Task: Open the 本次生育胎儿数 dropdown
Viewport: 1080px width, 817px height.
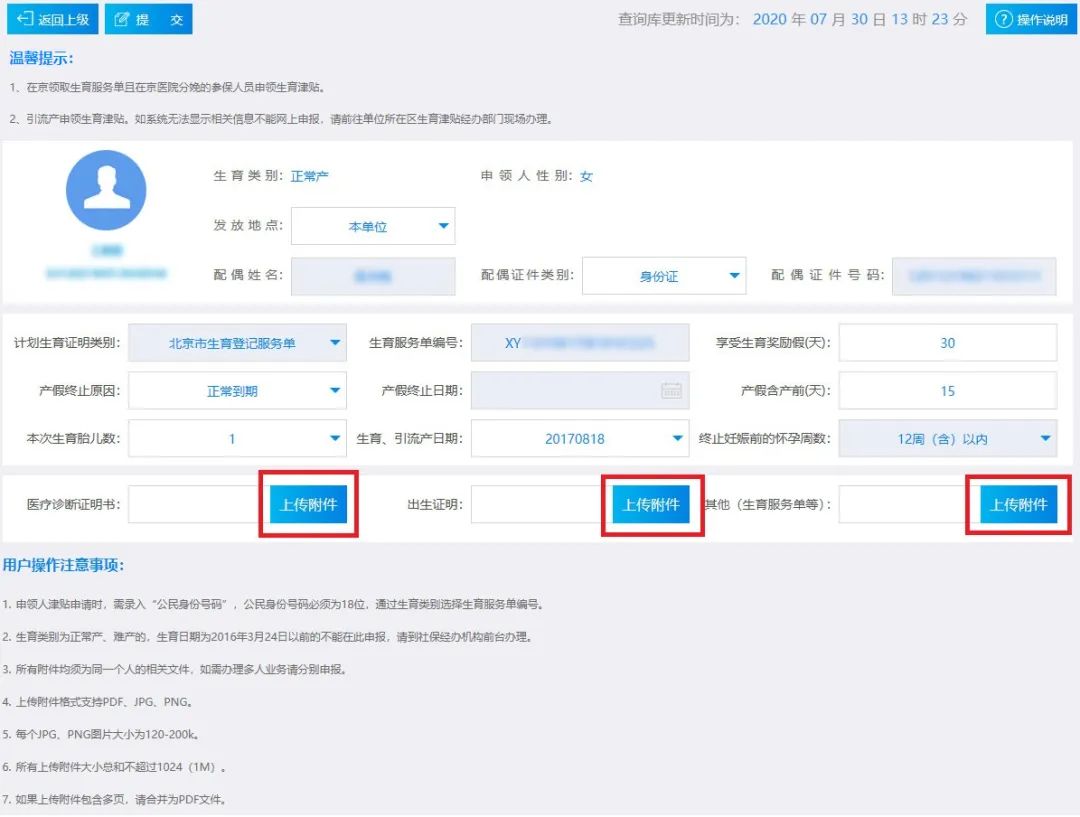Action: pos(237,439)
